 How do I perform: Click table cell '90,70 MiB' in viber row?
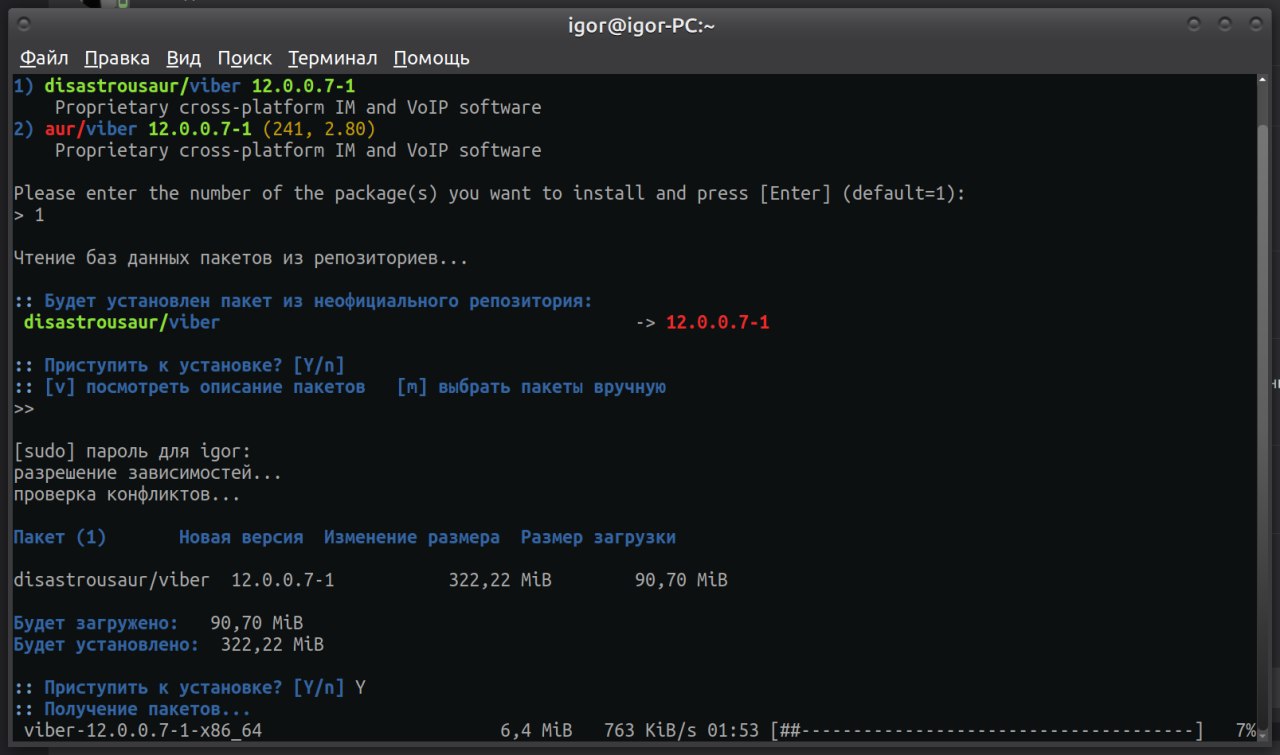tap(681, 581)
